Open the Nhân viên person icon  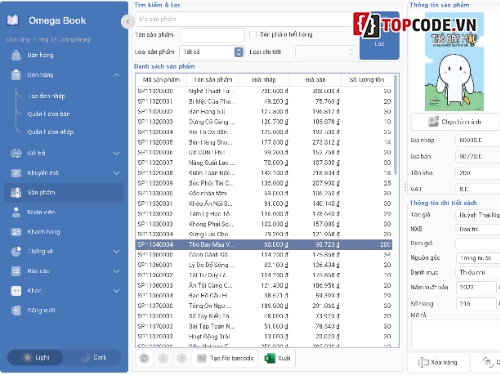[x=16, y=212]
